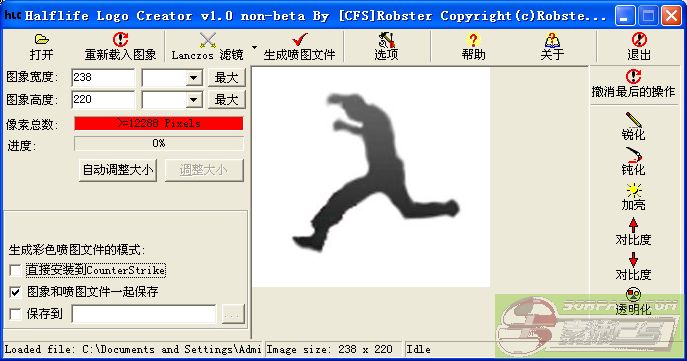This screenshot has height=361, width=687.
Task: Decrease 对比度 contrast with the down arrow
Action: click(x=633, y=266)
